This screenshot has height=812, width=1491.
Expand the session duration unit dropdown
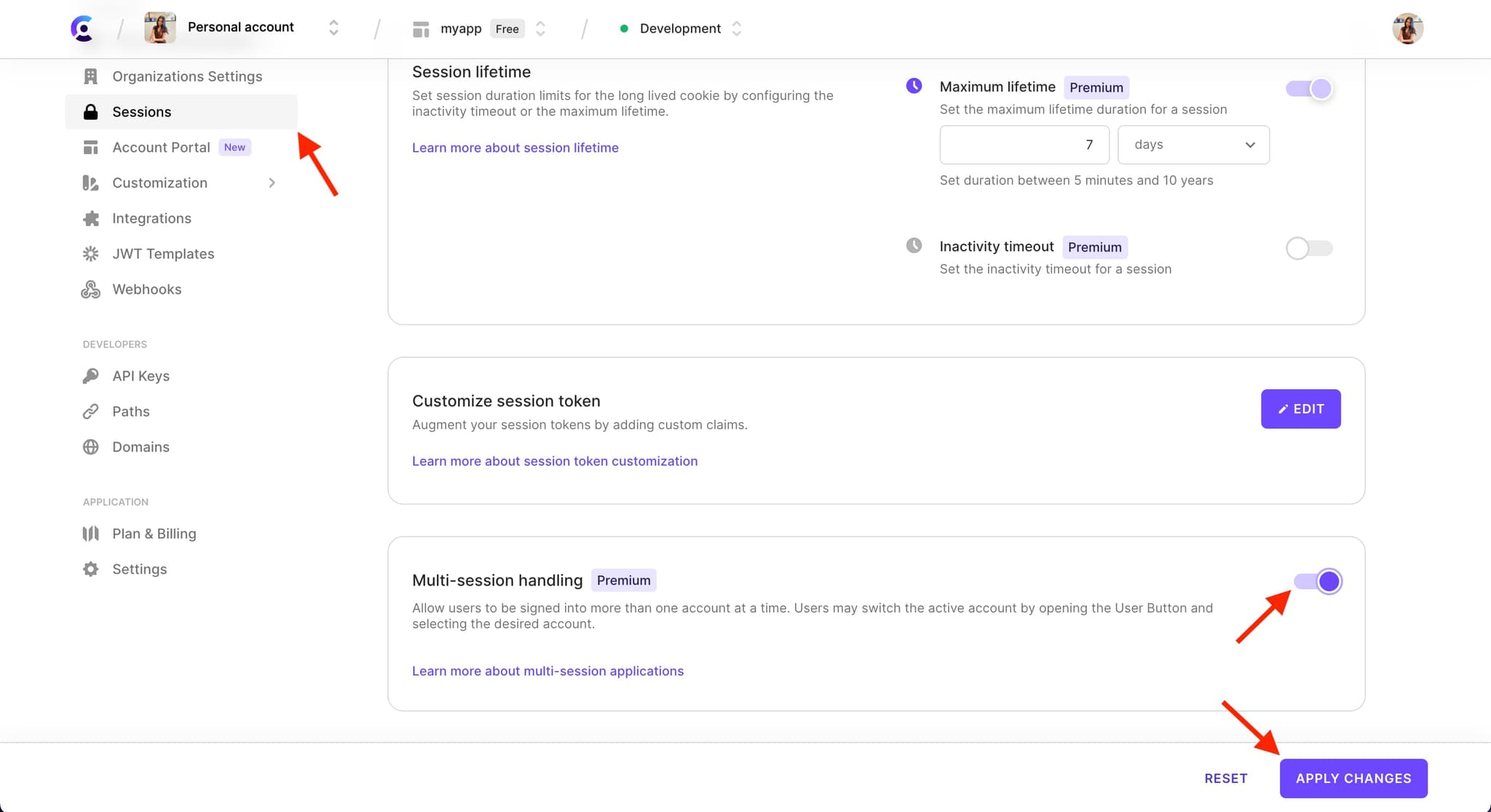pos(1193,144)
